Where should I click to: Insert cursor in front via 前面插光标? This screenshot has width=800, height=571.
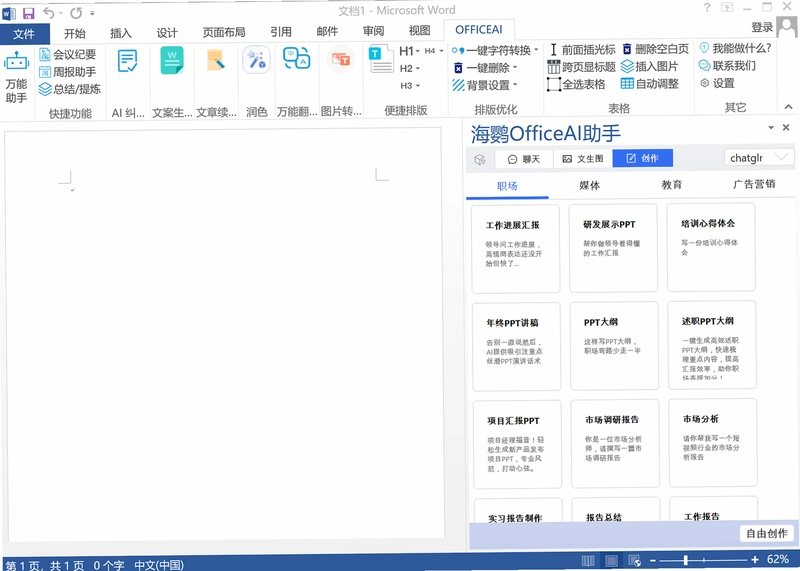(x=582, y=49)
